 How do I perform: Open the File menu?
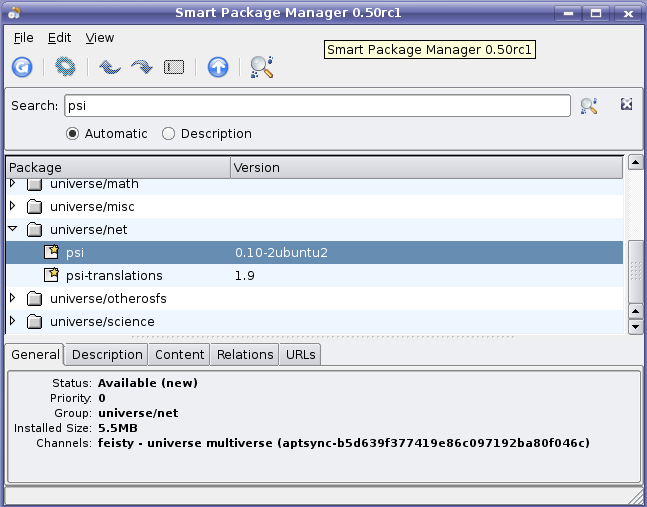tap(24, 38)
